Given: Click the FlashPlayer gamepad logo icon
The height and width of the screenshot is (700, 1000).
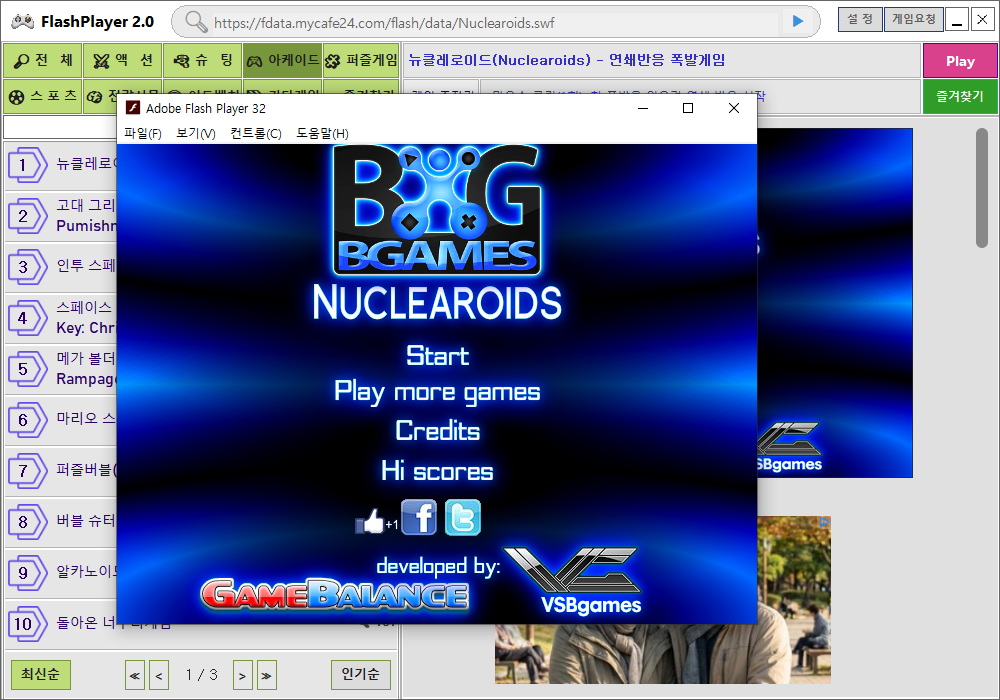Looking at the screenshot, I should [22, 22].
